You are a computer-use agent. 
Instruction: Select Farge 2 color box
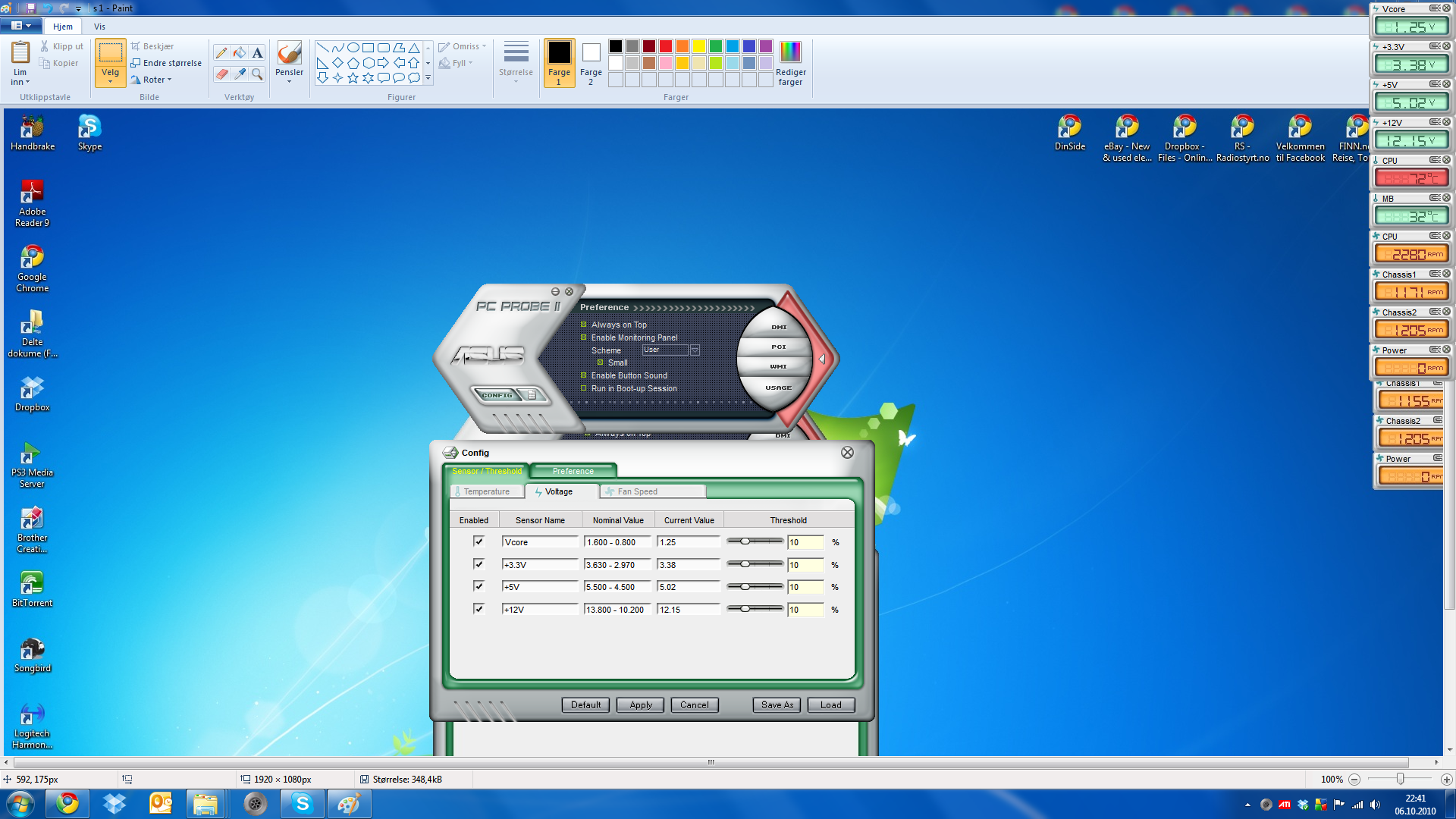(591, 63)
